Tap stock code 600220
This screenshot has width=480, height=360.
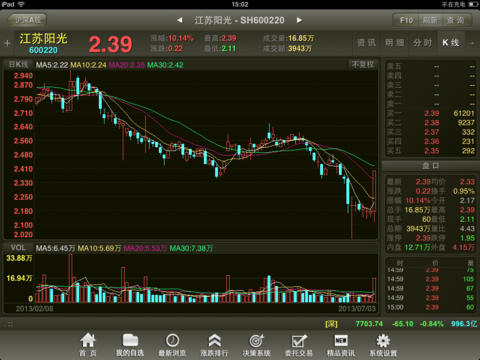pyautogui.click(x=43, y=50)
